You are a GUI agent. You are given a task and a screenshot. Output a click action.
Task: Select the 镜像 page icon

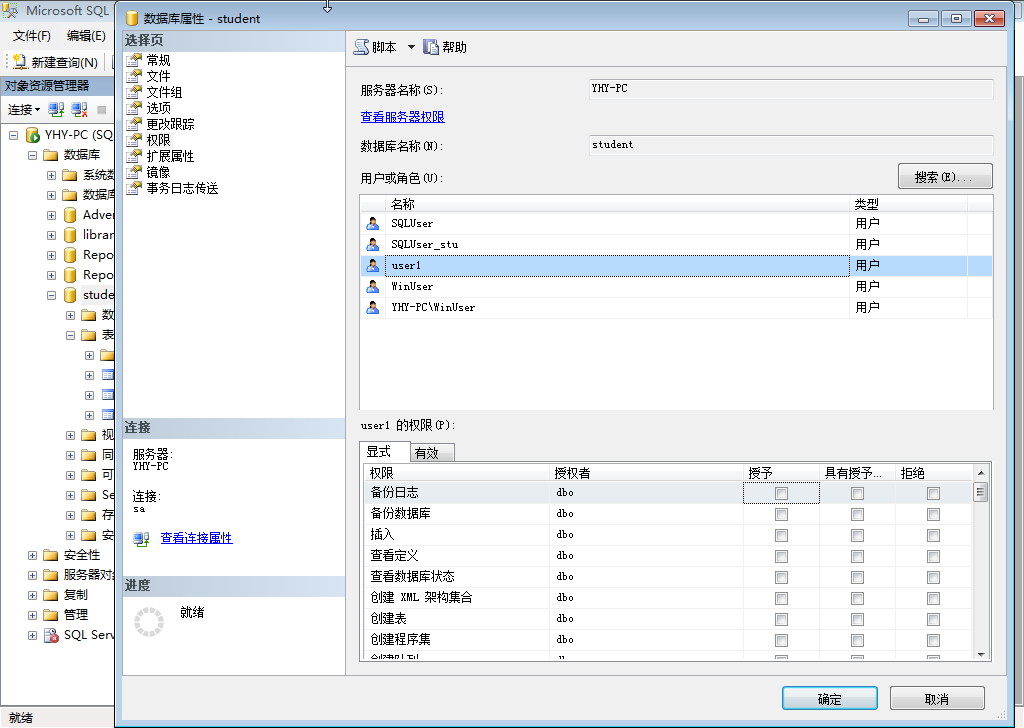[x=134, y=172]
